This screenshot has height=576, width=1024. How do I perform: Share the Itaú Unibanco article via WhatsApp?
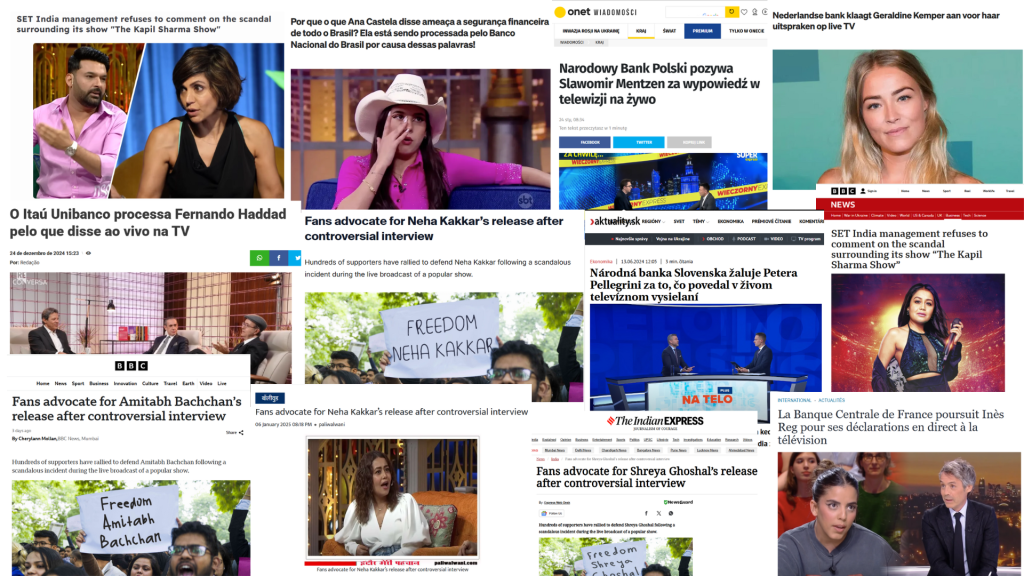point(259,258)
